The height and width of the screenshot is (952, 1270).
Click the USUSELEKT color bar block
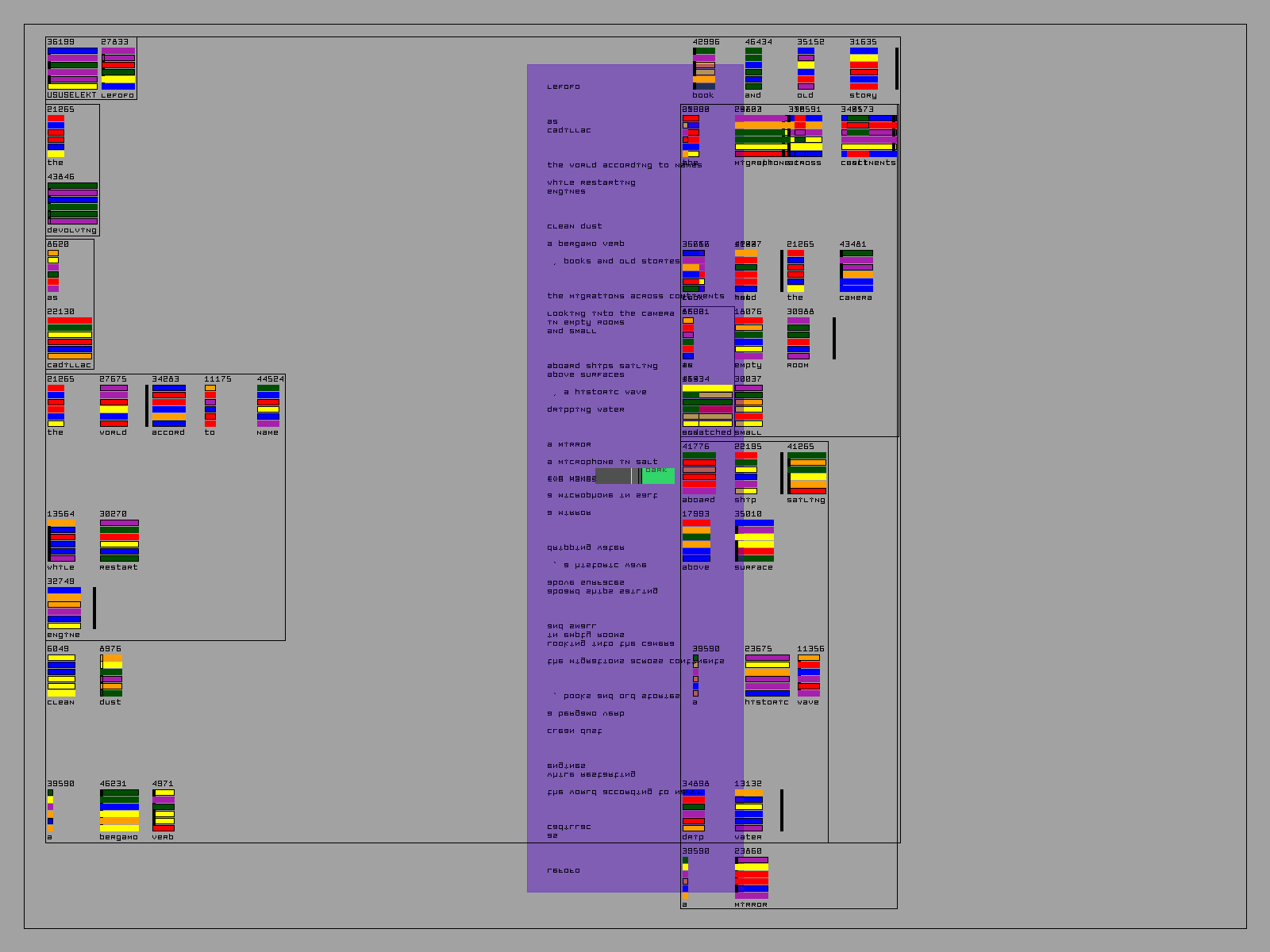pyautogui.click(x=72, y=68)
